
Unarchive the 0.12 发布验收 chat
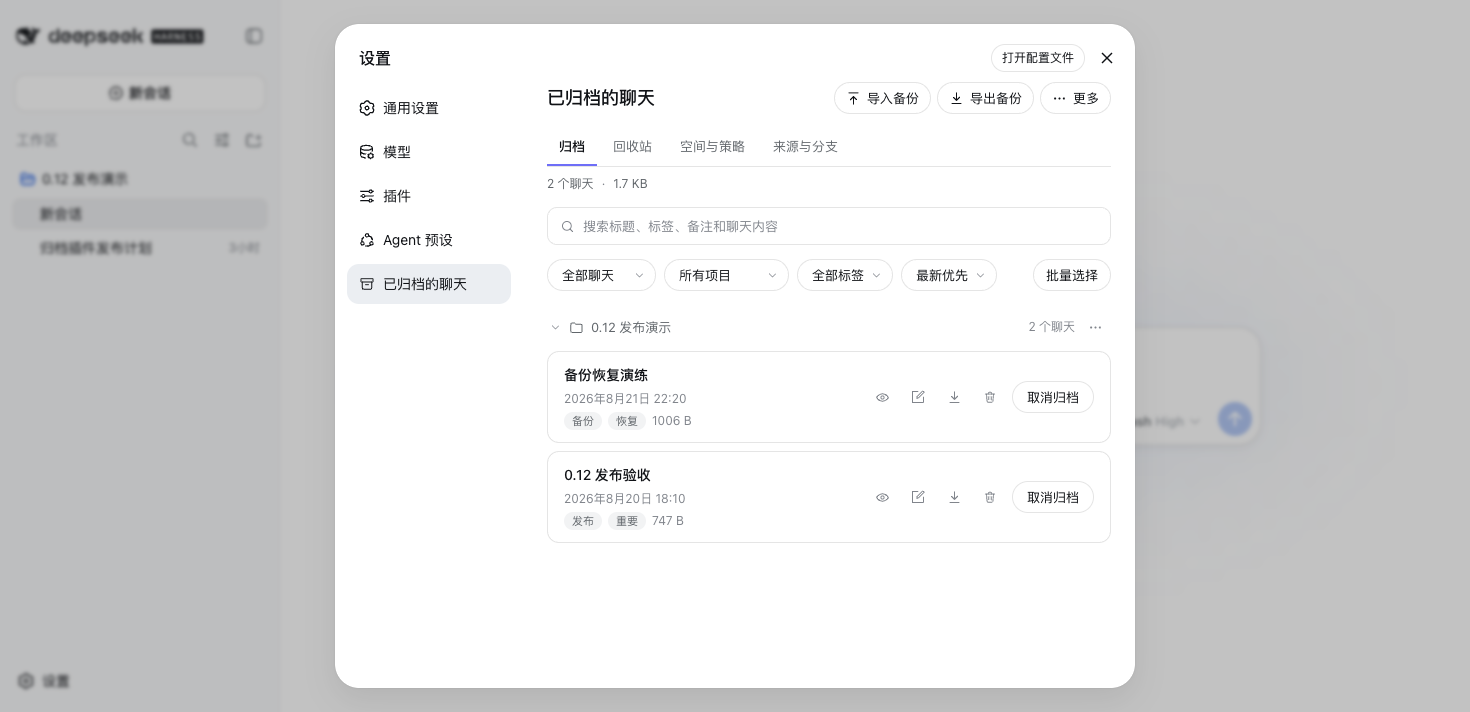tap(1052, 497)
